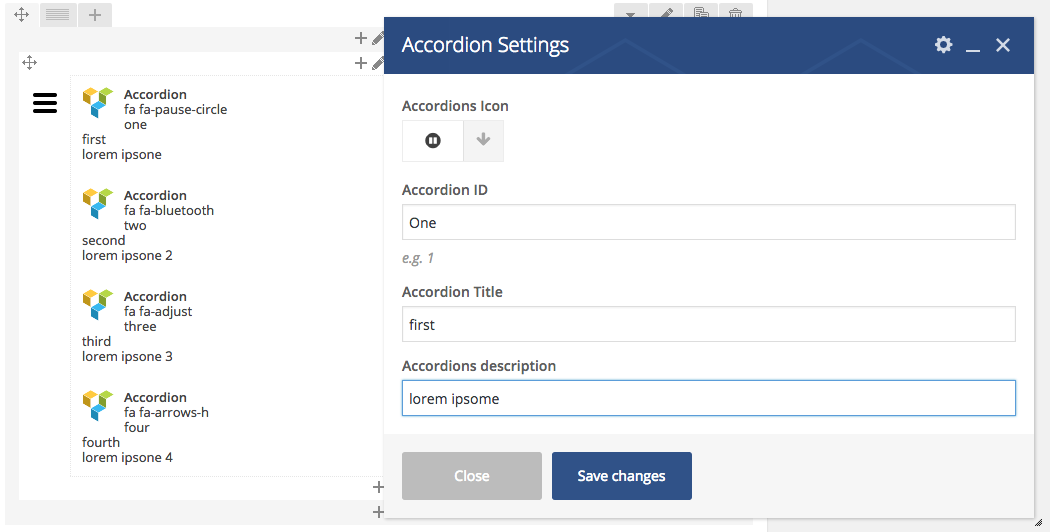Click the Save changes button
The width and height of the screenshot is (1050, 532).
click(621, 476)
